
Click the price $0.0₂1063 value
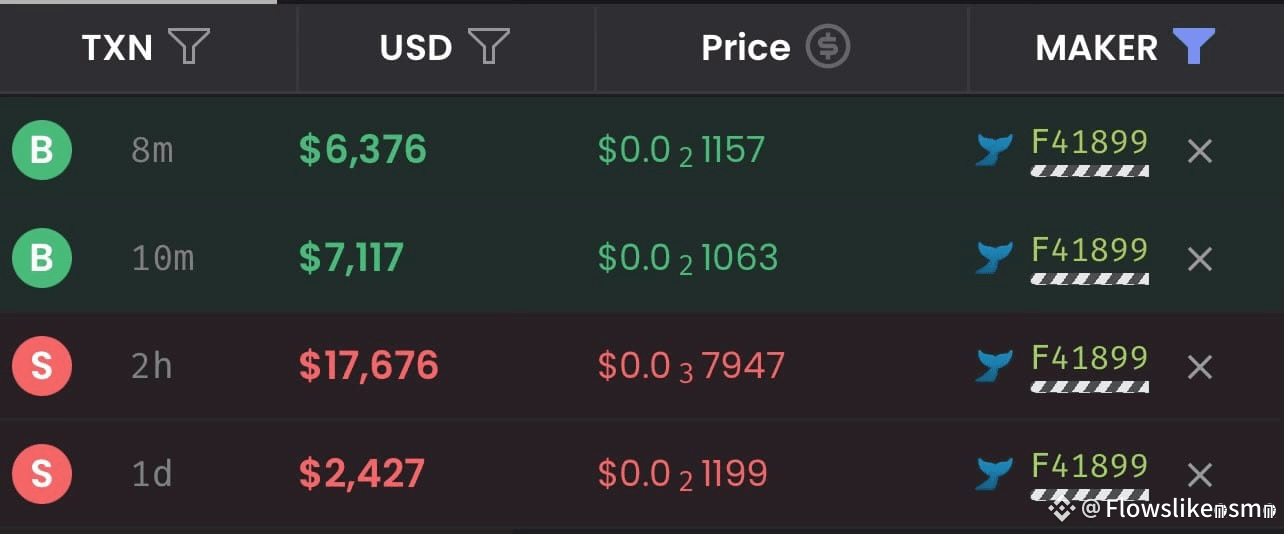click(x=688, y=258)
